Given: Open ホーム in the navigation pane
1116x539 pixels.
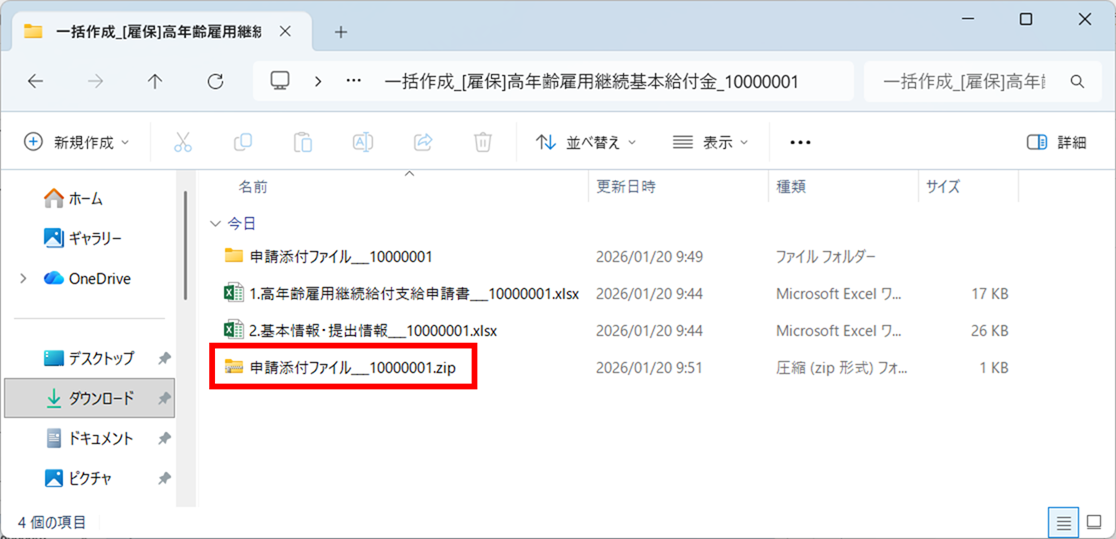Looking at the screenshot, I should 73,198.
